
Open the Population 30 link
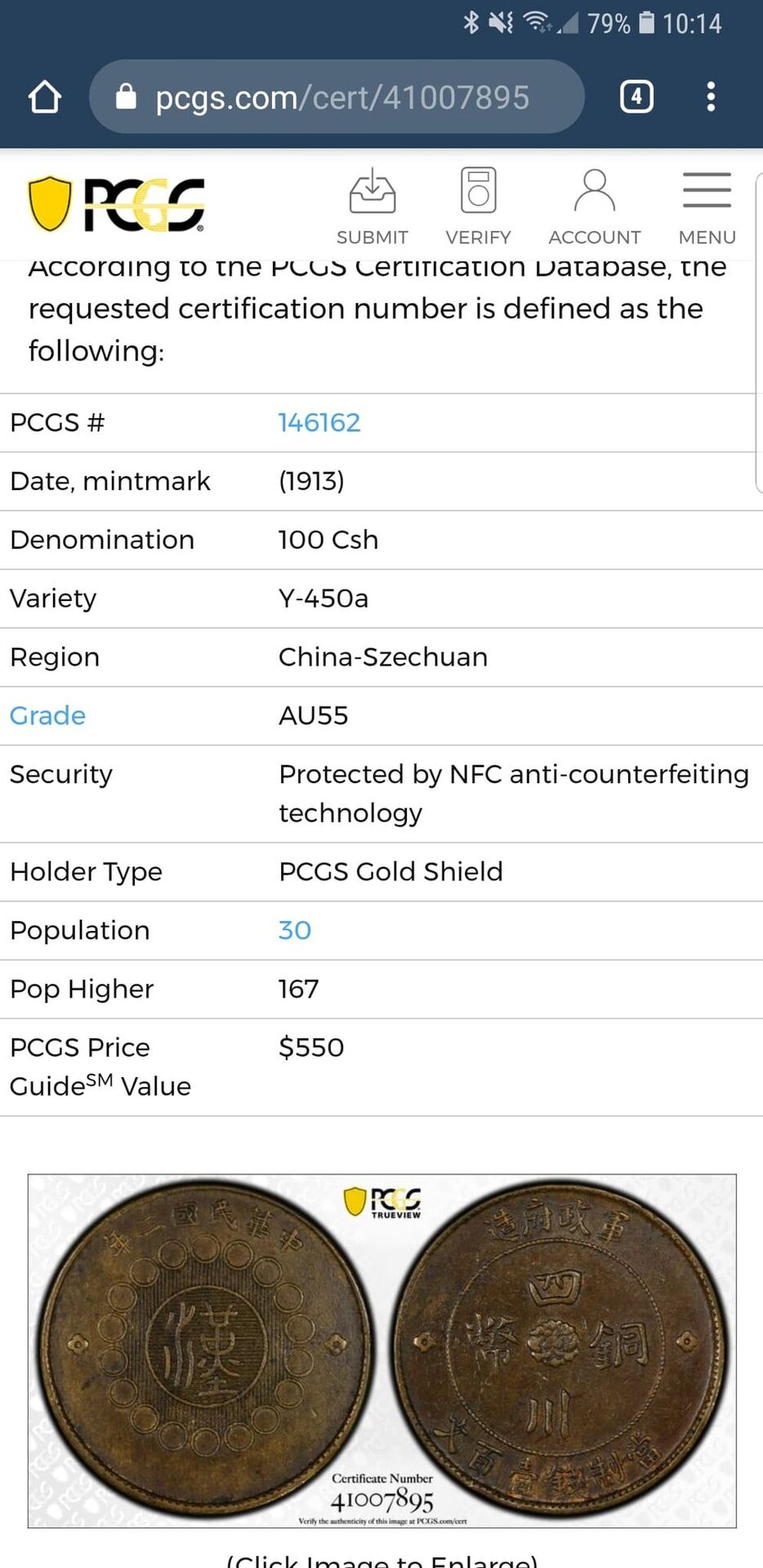coord(295,931)
